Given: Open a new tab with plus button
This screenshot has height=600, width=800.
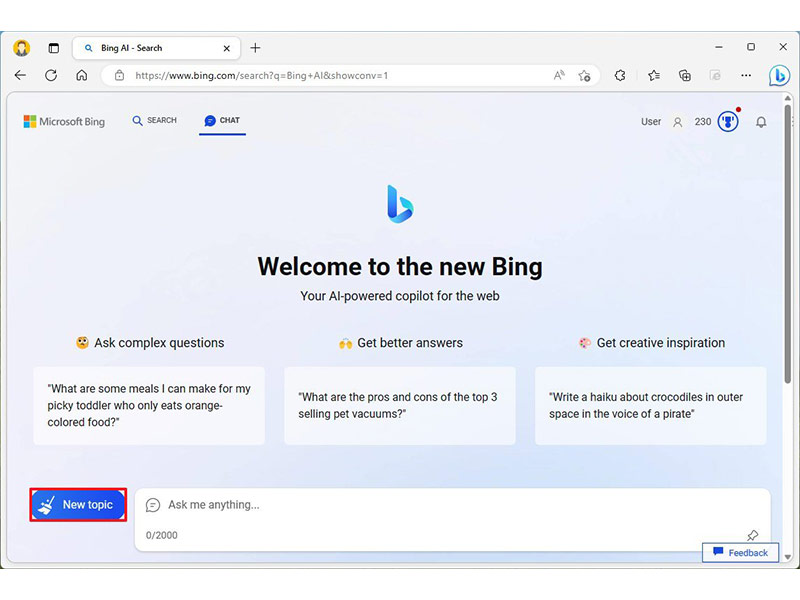Looking at the screenshot, I should pos(256,48).
